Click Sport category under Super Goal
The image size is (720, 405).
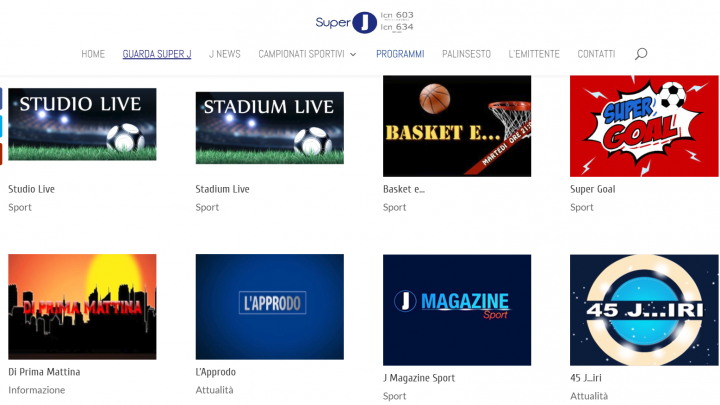[582, 208]
